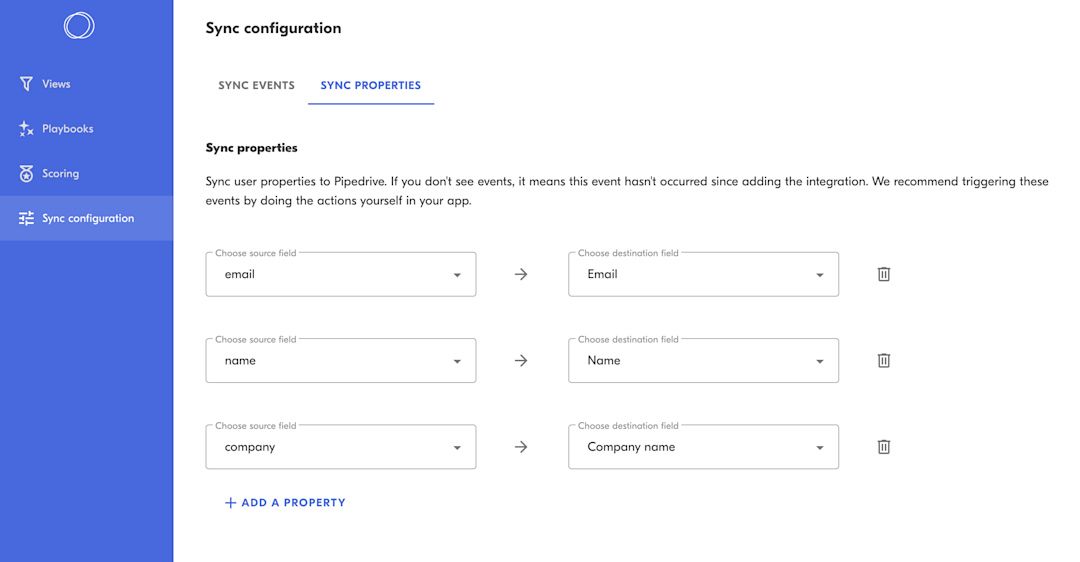Screen dimensions: 1080x562
Task: Click the Playbooks sparkle icon
Action: coord(26,129)
